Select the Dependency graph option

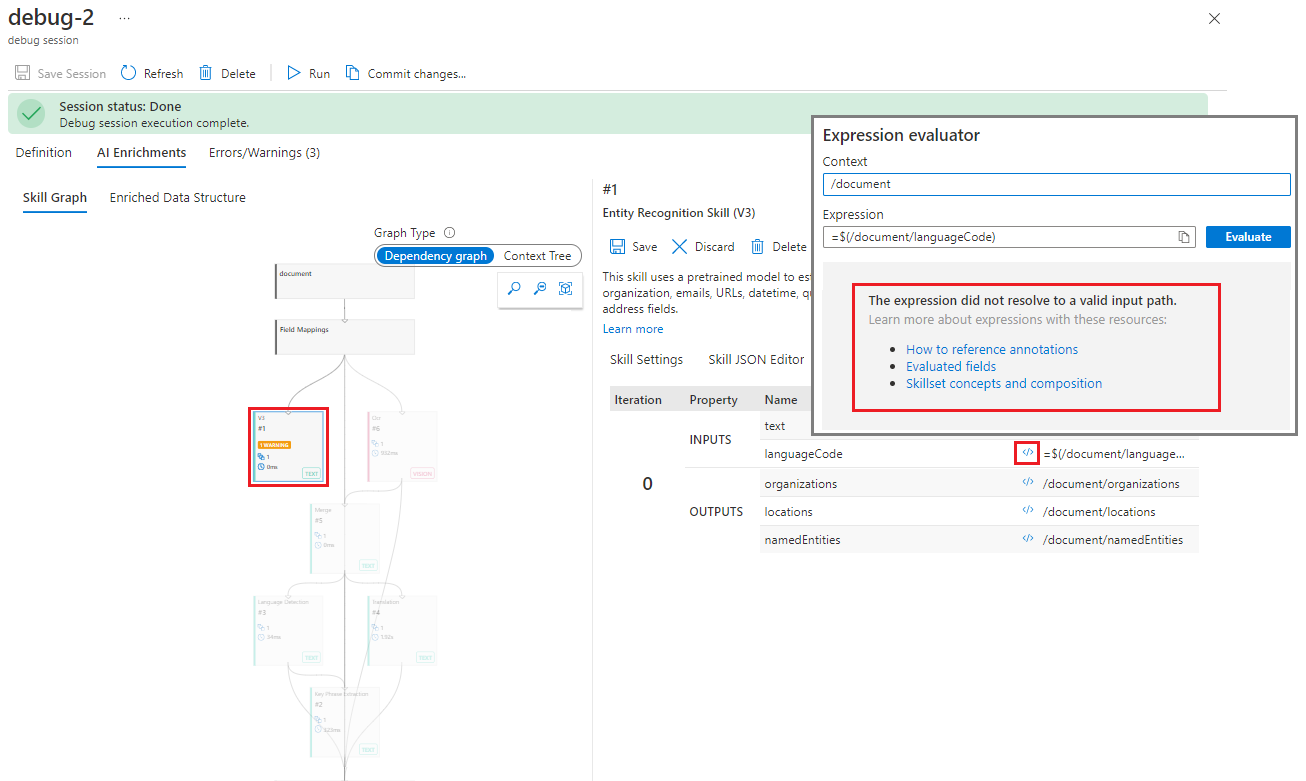(x=435, y=256)
